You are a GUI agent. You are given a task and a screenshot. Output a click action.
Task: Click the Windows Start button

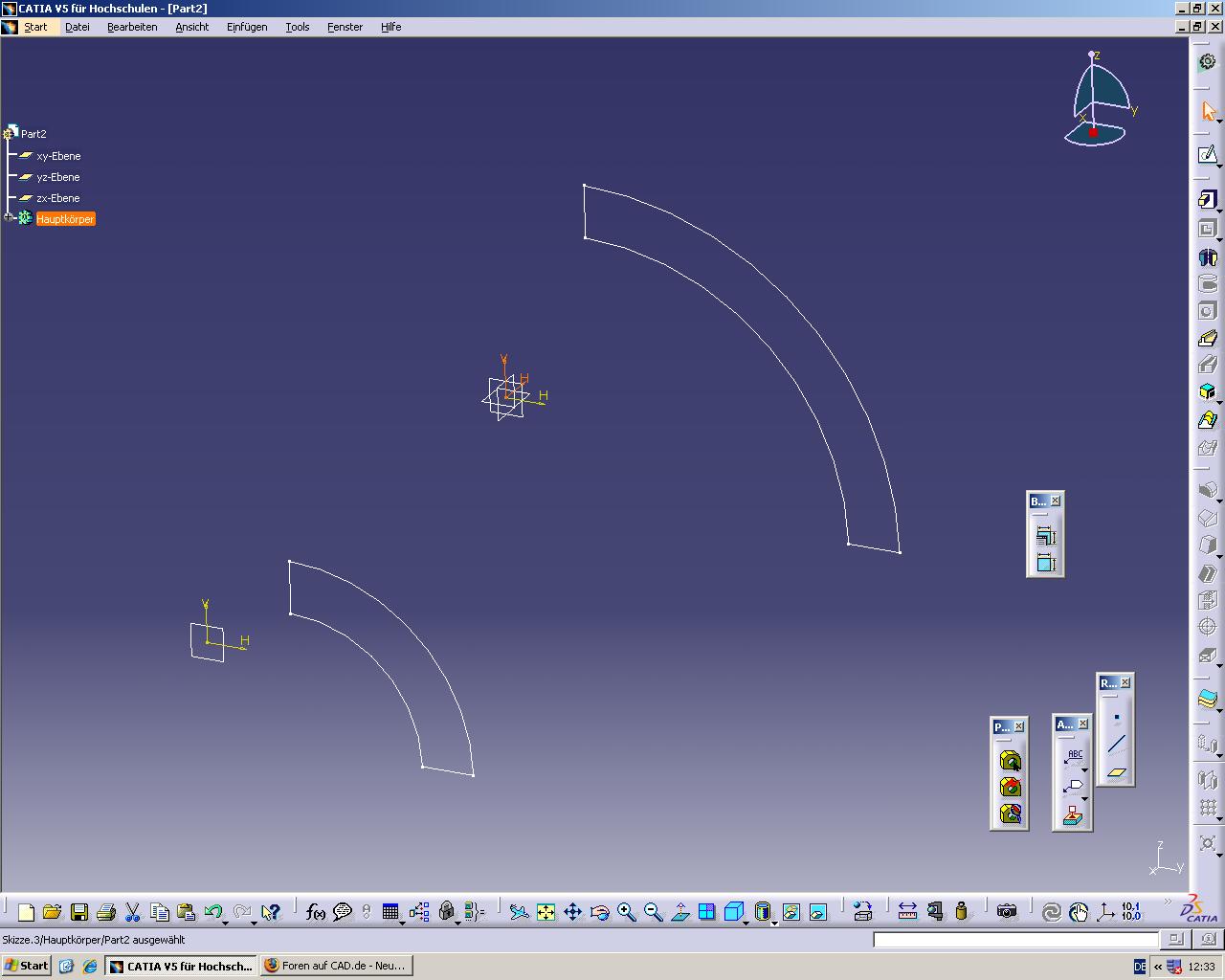click(27, 966)
